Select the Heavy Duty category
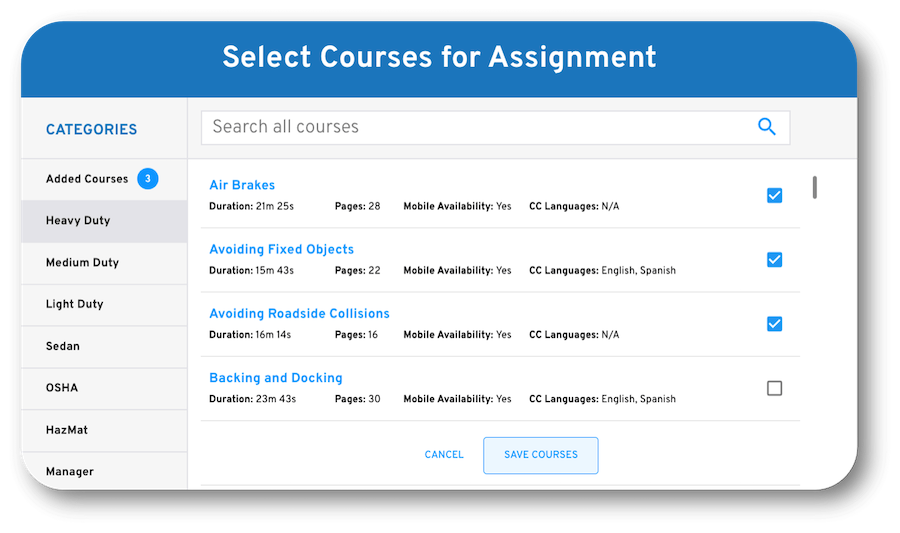This screenshot has height=533, width=900. coord(78,221)
